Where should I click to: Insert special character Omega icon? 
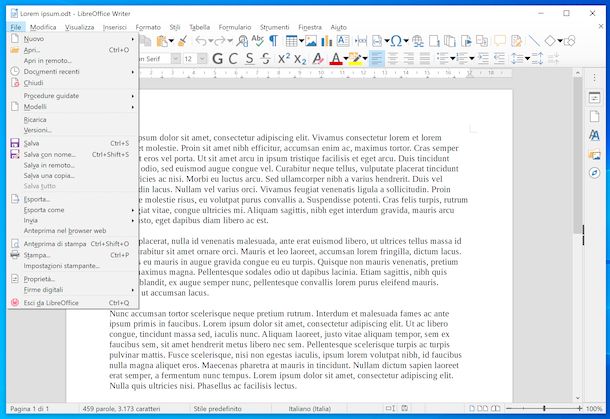point(396,40)
